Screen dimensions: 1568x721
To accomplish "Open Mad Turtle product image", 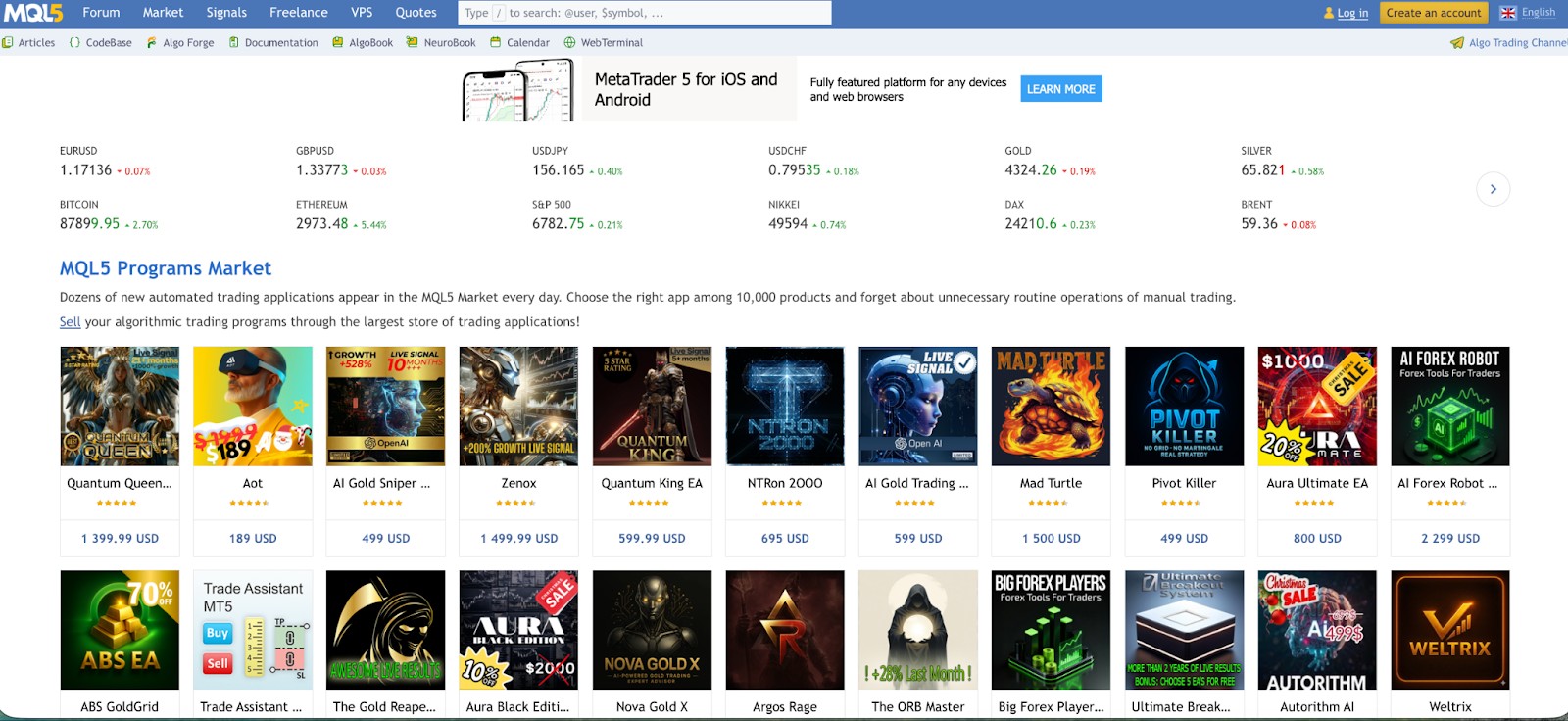I will (x=1052, y=406).
